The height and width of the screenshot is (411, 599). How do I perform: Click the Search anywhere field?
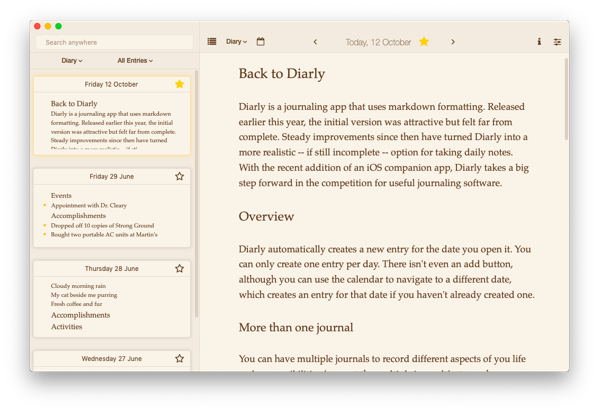click(x=114, y=42)
